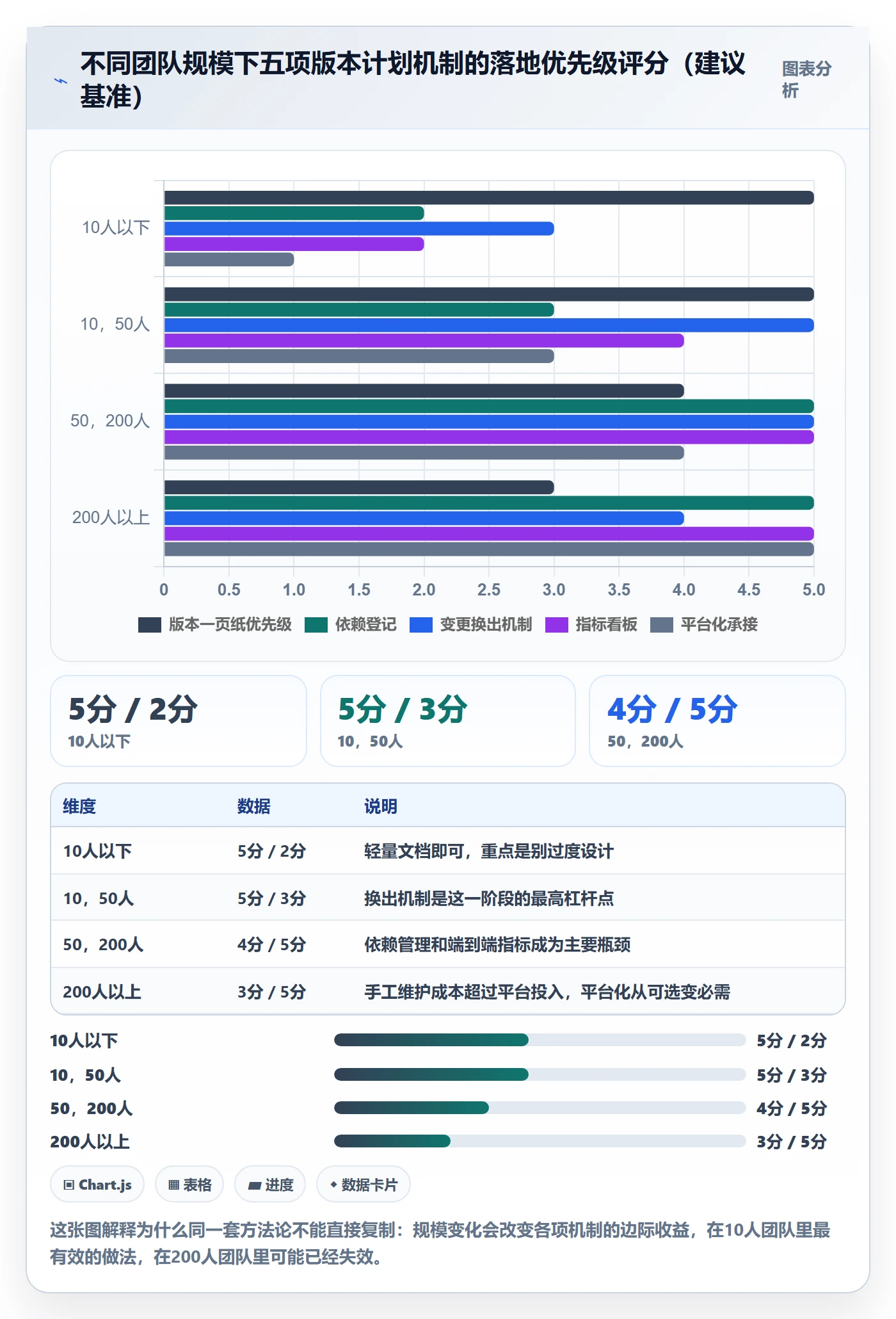Click table cell 手工维护成本超过平台投入

[547, 992]
